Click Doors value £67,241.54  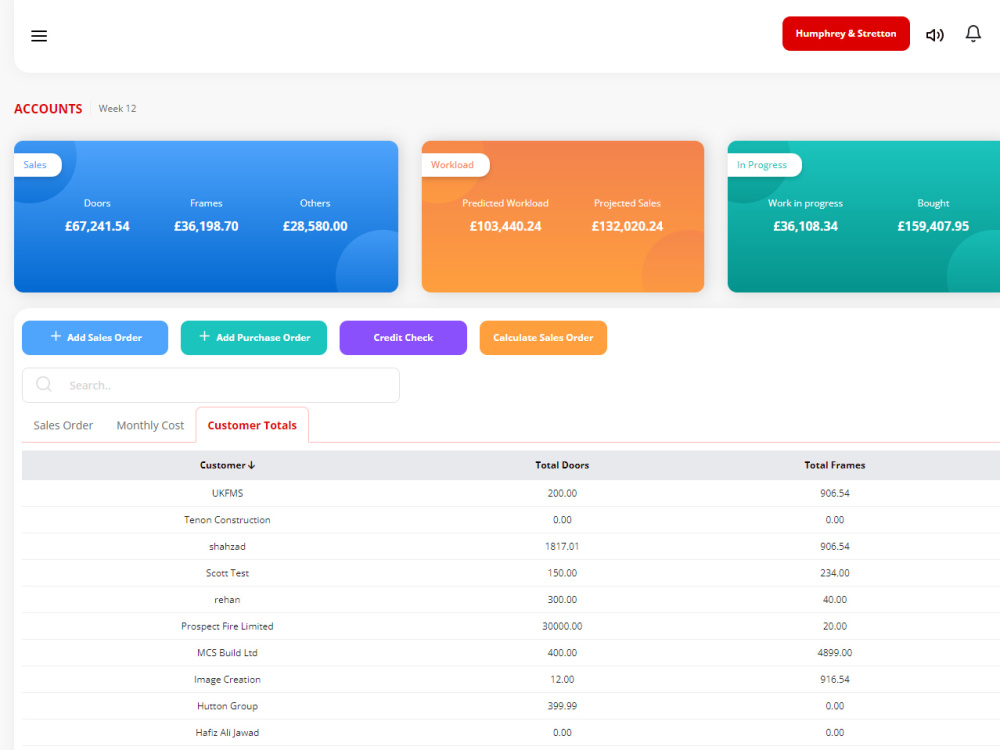97,226
